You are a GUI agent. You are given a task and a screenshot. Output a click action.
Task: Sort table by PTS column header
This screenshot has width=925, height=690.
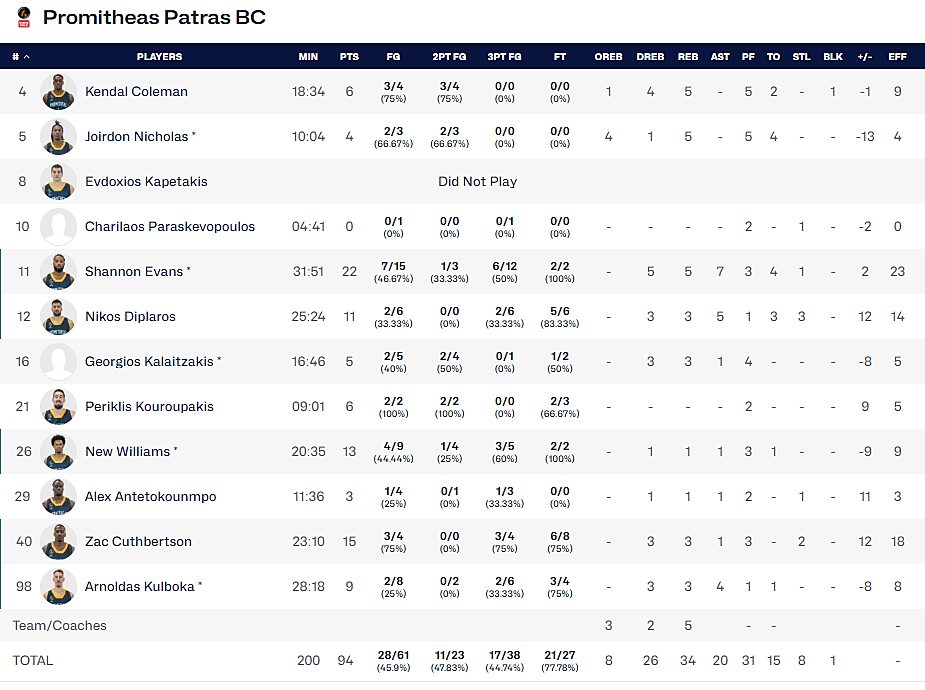[349, 57]
